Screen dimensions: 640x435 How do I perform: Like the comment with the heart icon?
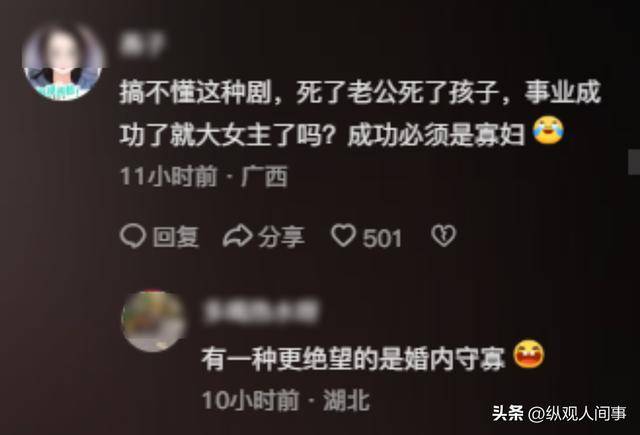tap(343, 235)
